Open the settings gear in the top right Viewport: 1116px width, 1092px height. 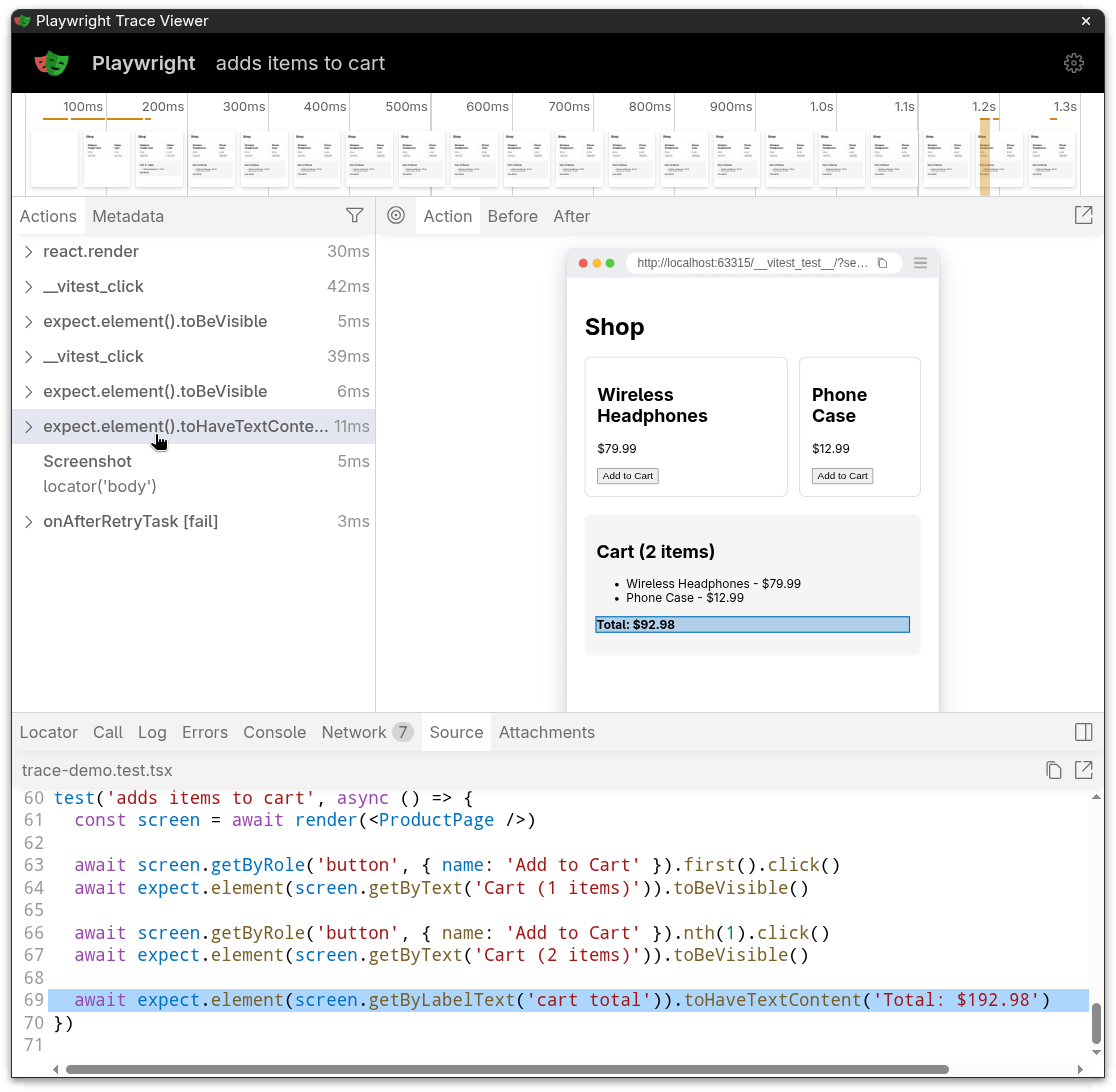point(1074,62)
